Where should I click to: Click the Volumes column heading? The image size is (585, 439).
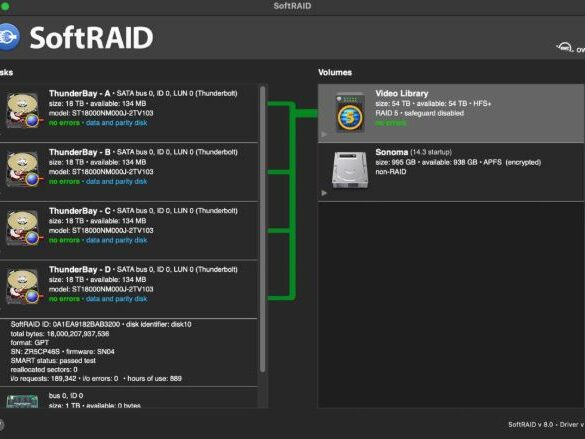pos(335,72)
